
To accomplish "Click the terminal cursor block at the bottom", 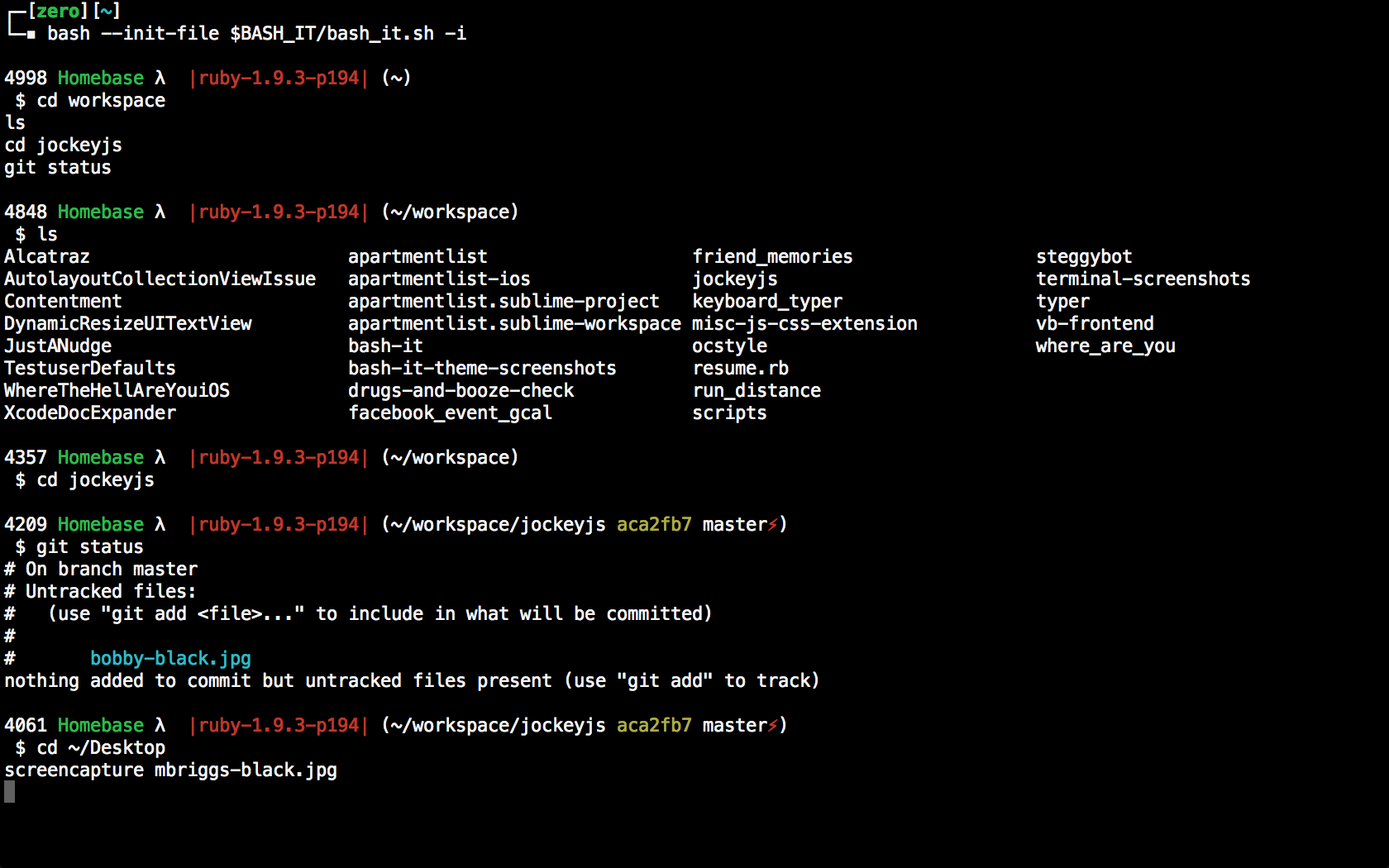I will 9,792.
